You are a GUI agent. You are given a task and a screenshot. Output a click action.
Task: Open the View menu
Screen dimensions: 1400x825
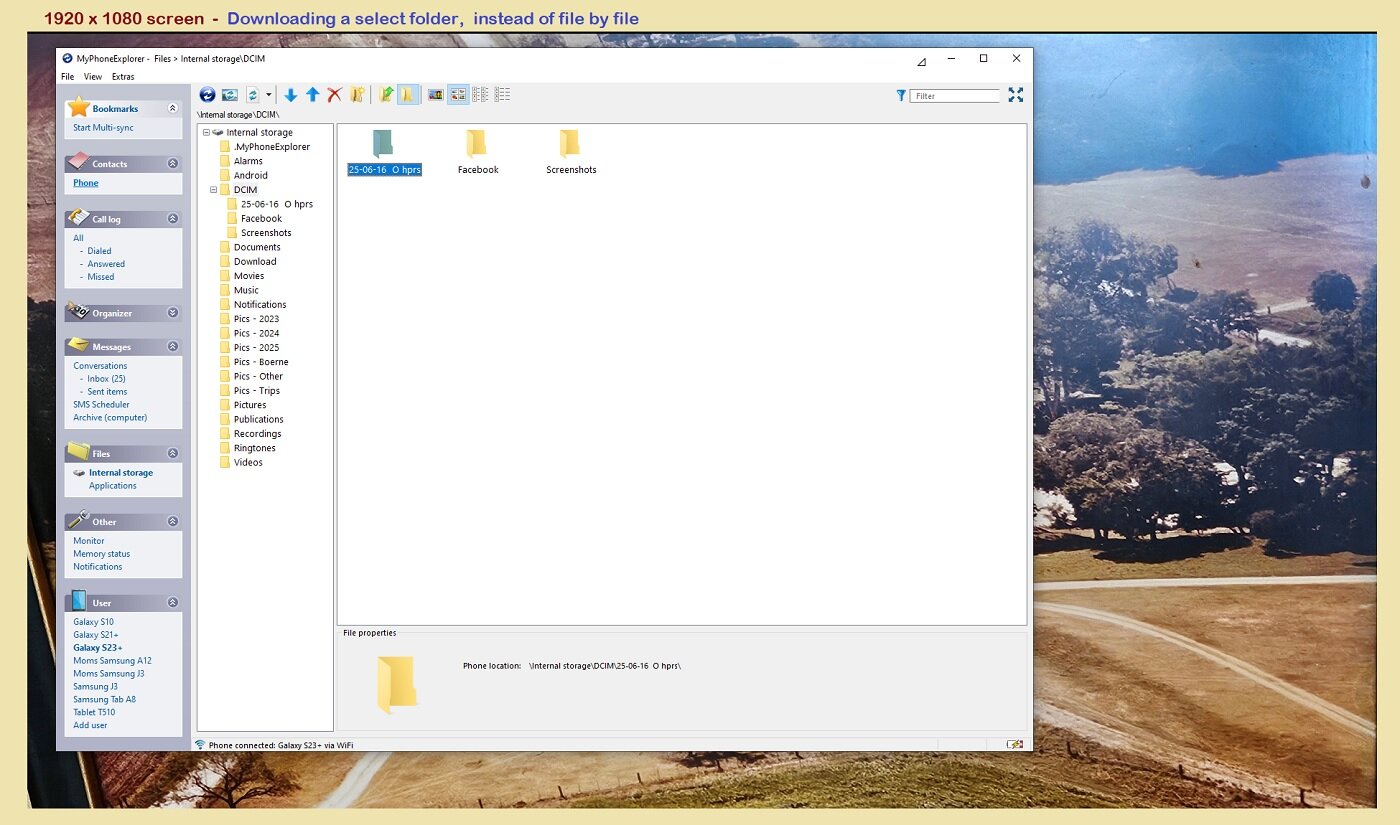[x=93, y=77]
